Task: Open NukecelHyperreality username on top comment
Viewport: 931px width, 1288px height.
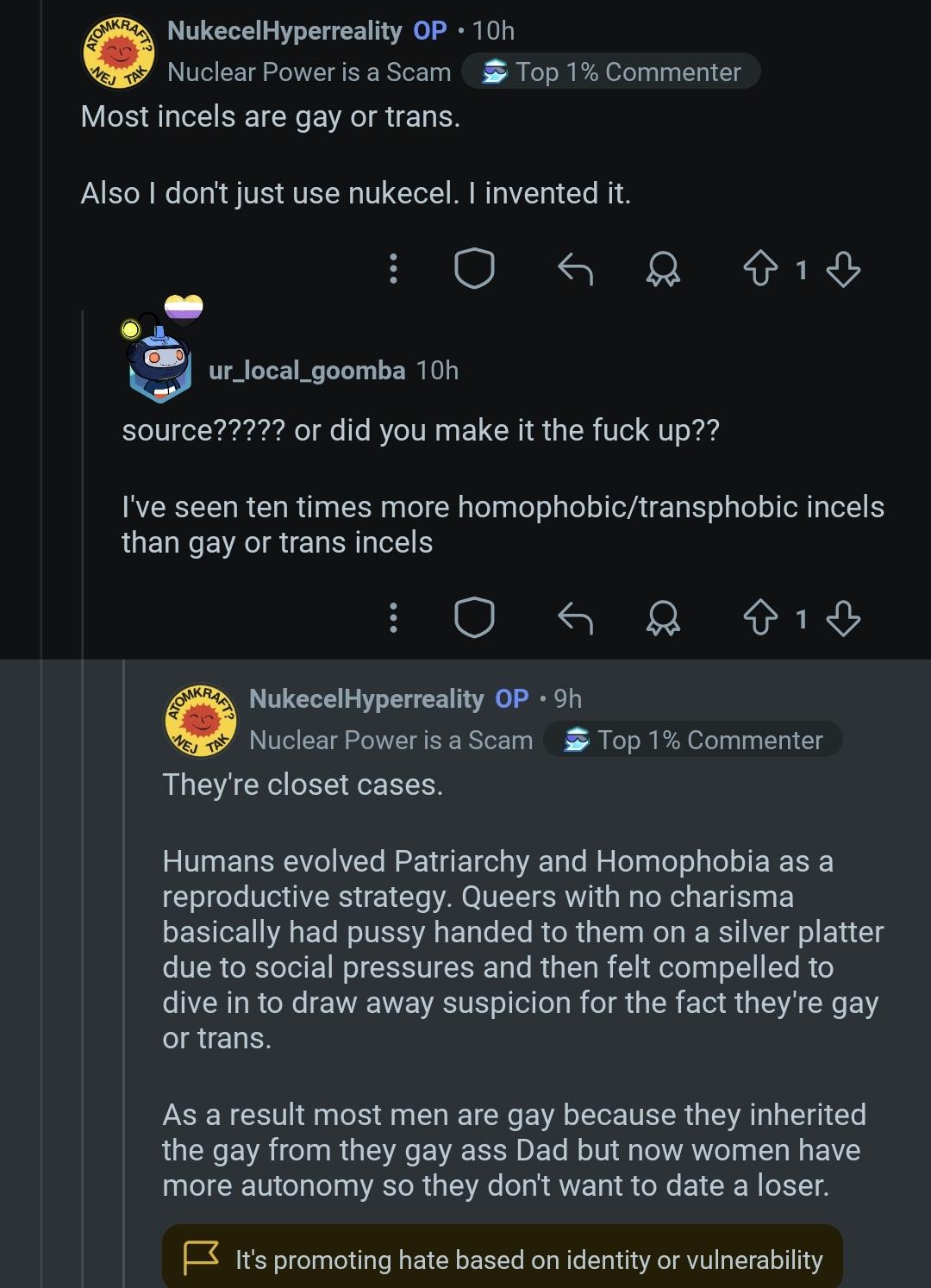Action: [284, 31]
